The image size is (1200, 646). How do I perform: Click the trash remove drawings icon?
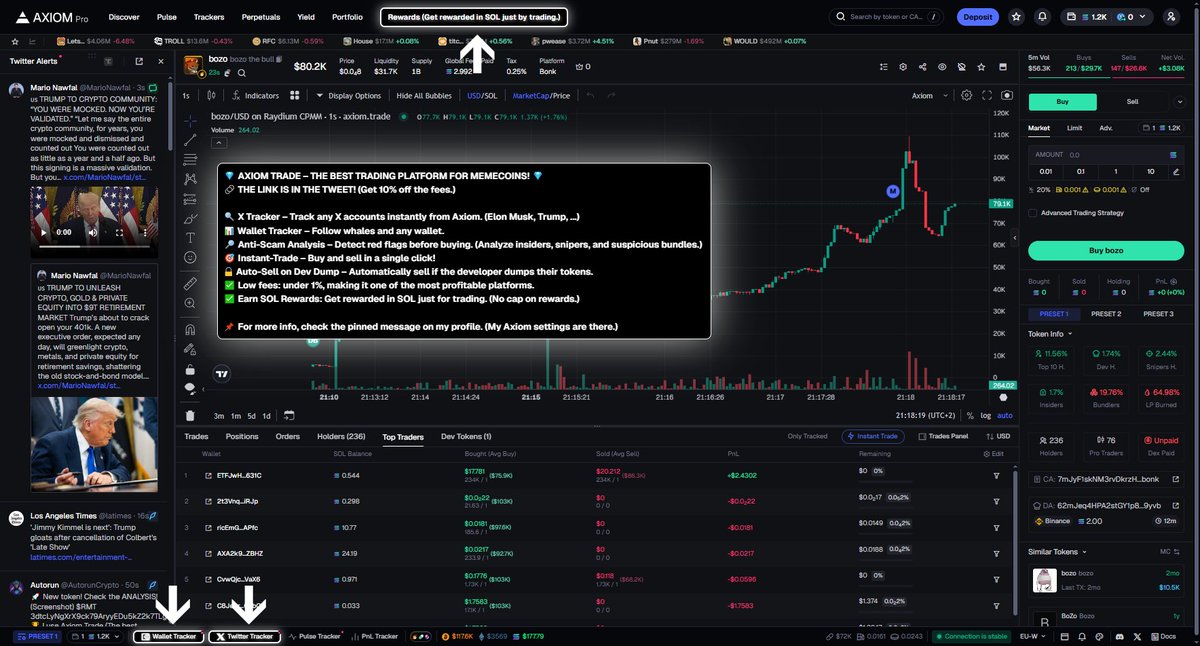pyautogui.click(x=190, y=415)
